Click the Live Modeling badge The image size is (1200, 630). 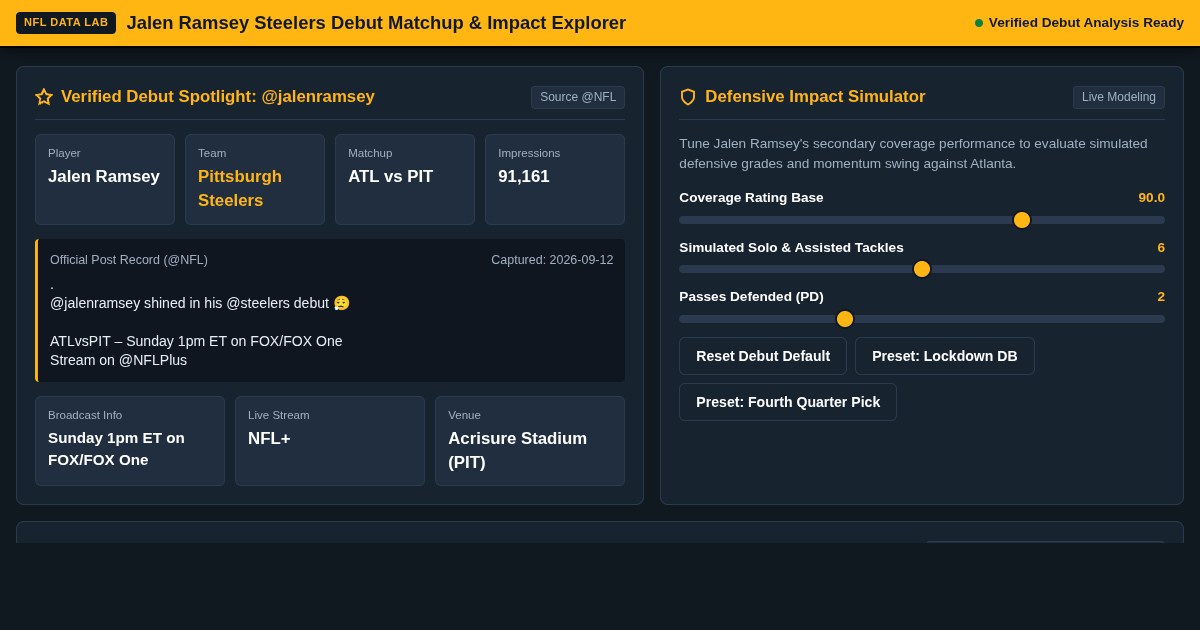(1119, 97)
